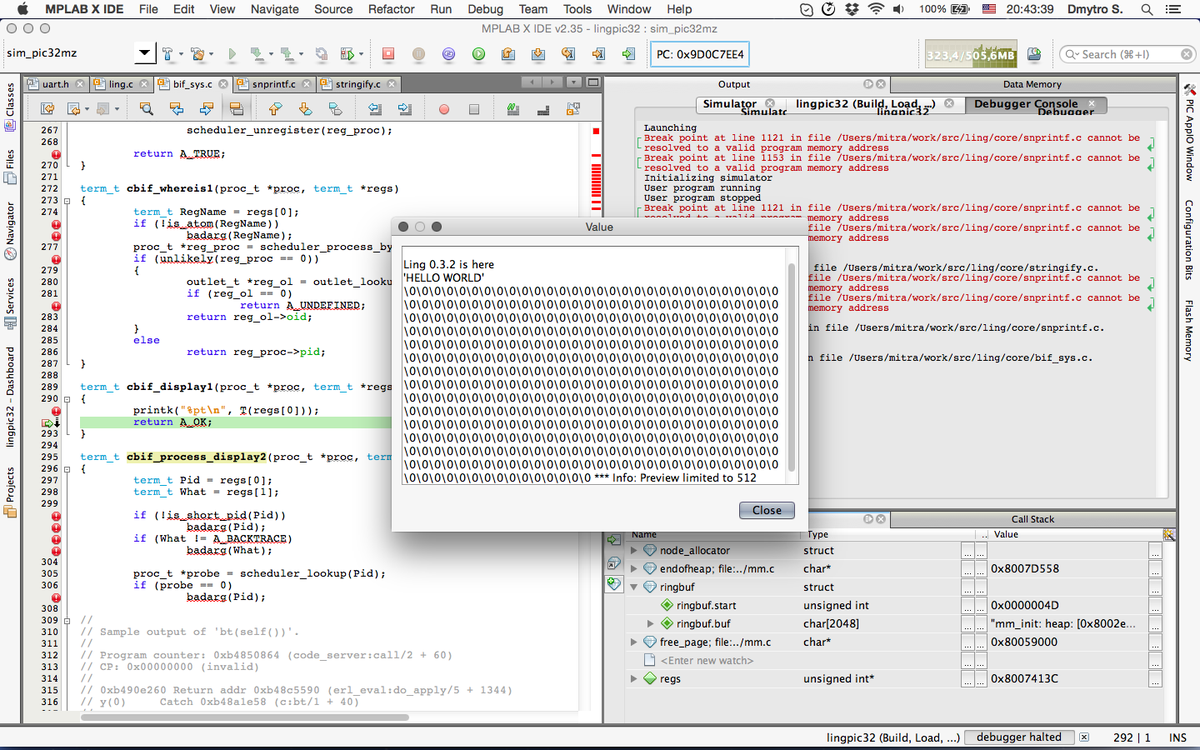Toggle Highlight Search icon in editor toolbar
1200x750 pixels.
point(236,110)
